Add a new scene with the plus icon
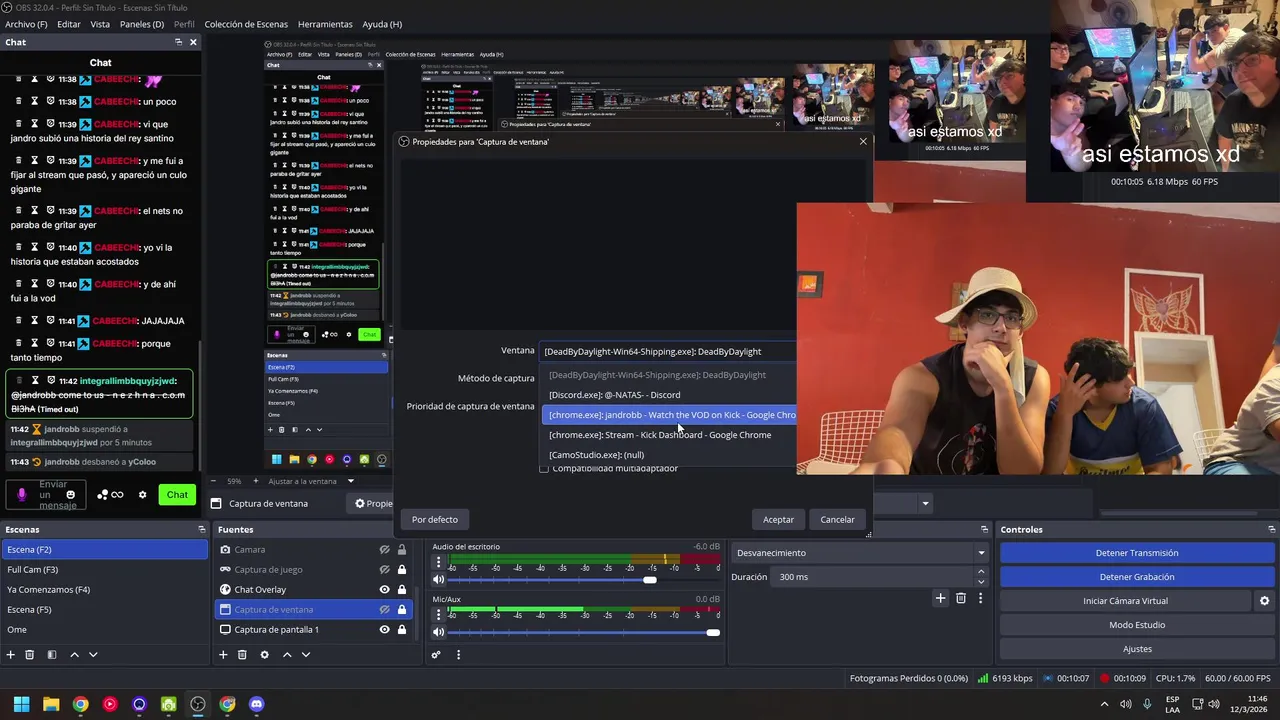This screenshot has width=1280, height=720. (11, 655)
